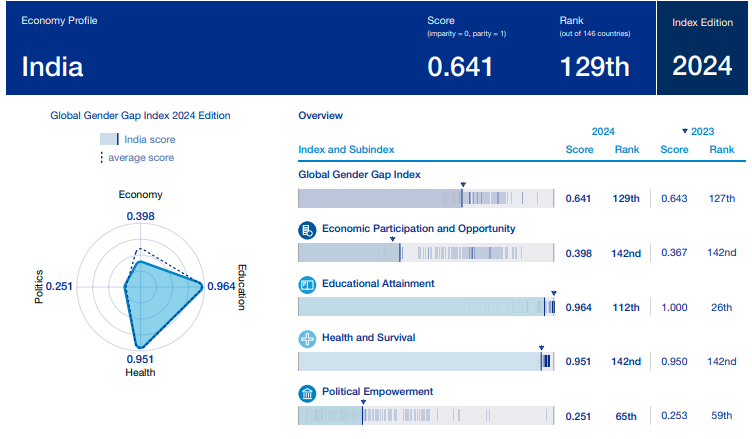
Task: Click the 2023 score 0.643
Action: point(674,199)
